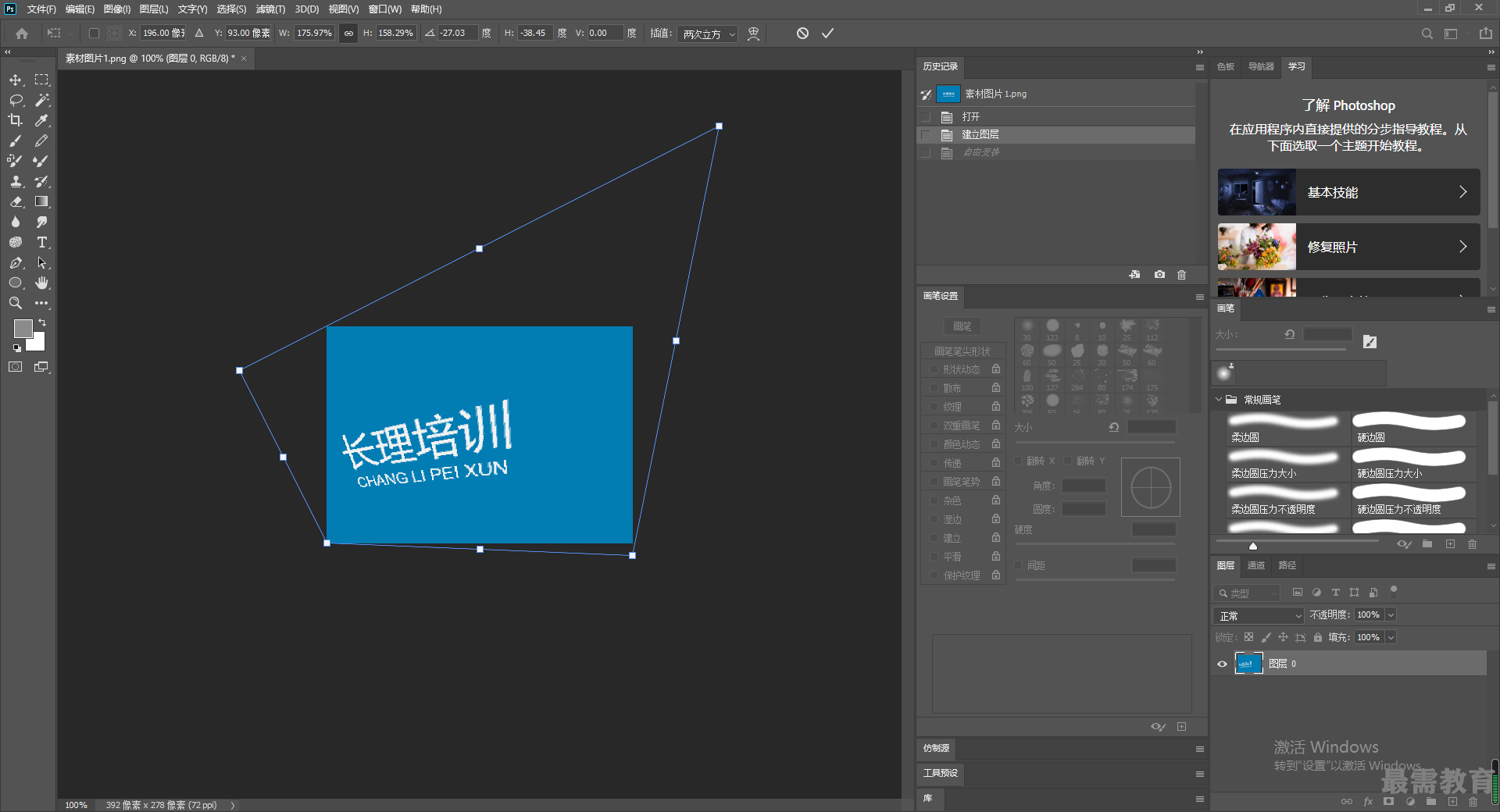1500x812 pixels.
Task: Open the 滤镜(T) menu
Action: coord(270,9)
